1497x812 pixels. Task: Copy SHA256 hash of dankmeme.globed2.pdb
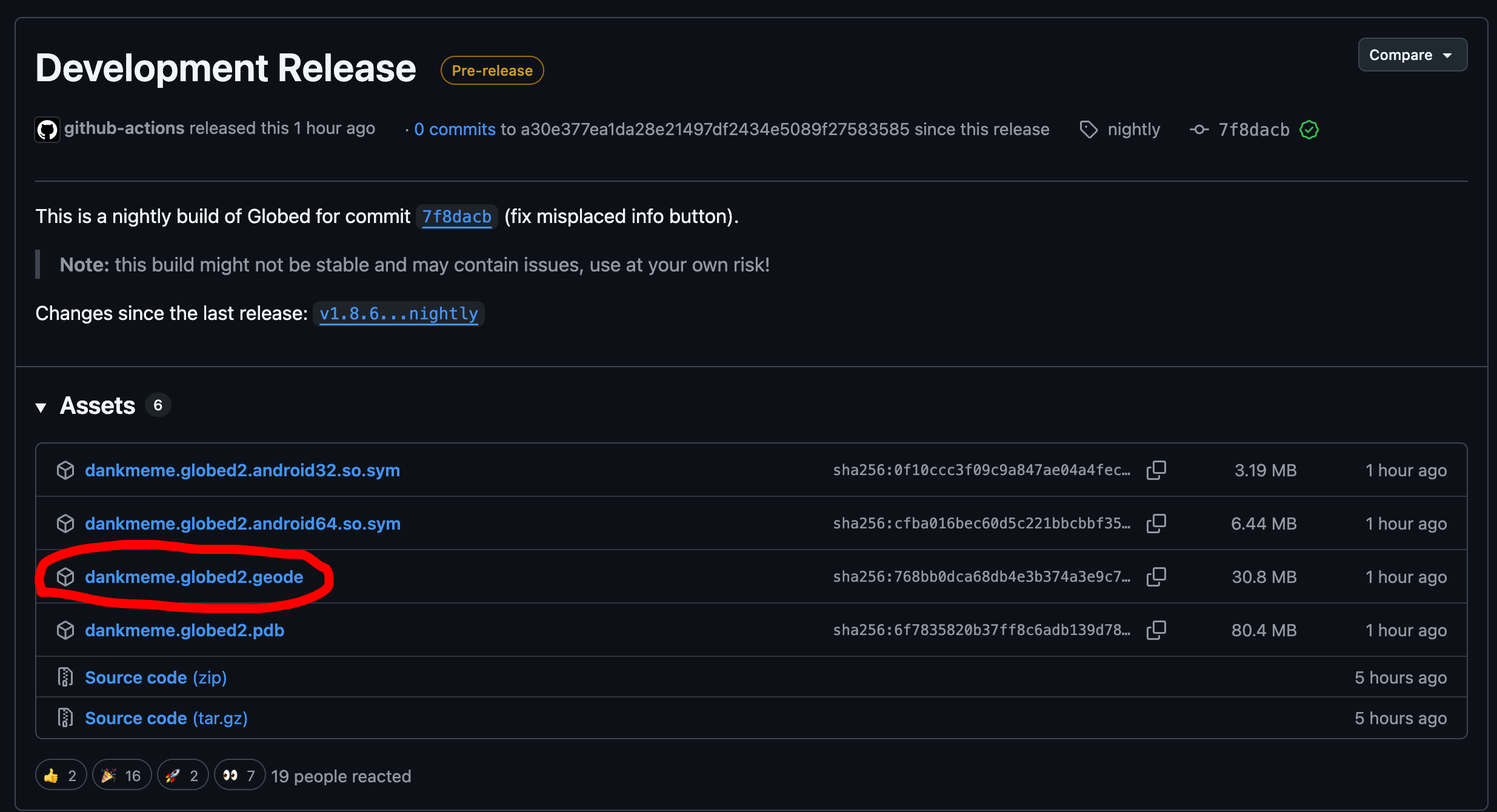pos(1156,630)
